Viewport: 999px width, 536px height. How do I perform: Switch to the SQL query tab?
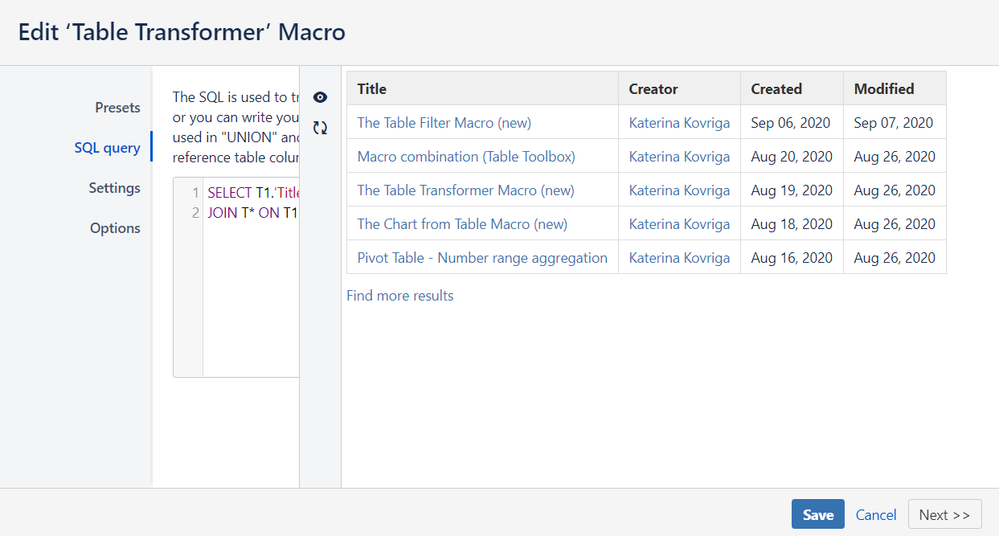tap(107, 148)
